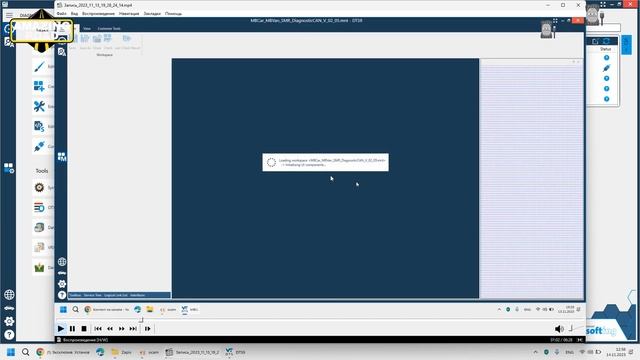
Task: Show hidden system tray icons
Action: (536, 352)
